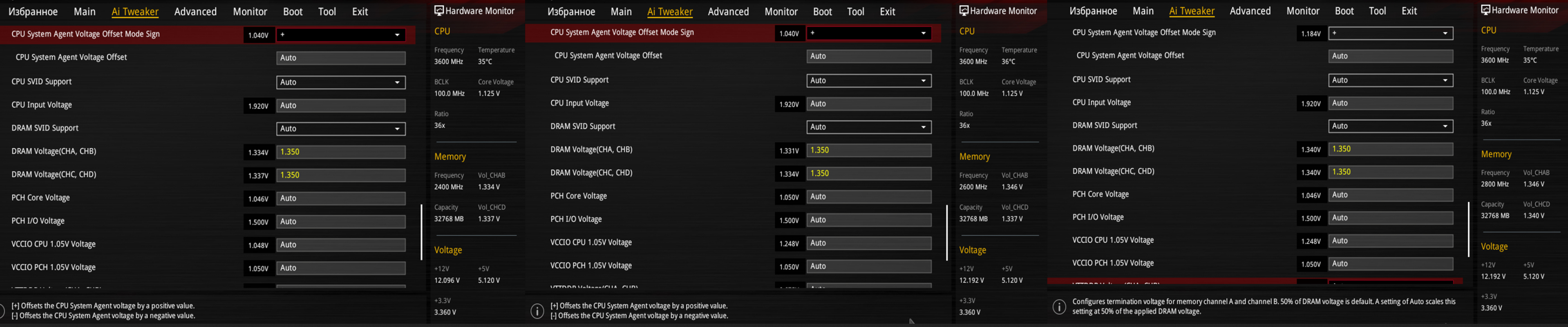1568x327 pixels.
Task: Open DRAM SVID Support dropdown in right panel
Action: tap(1390, 126)
